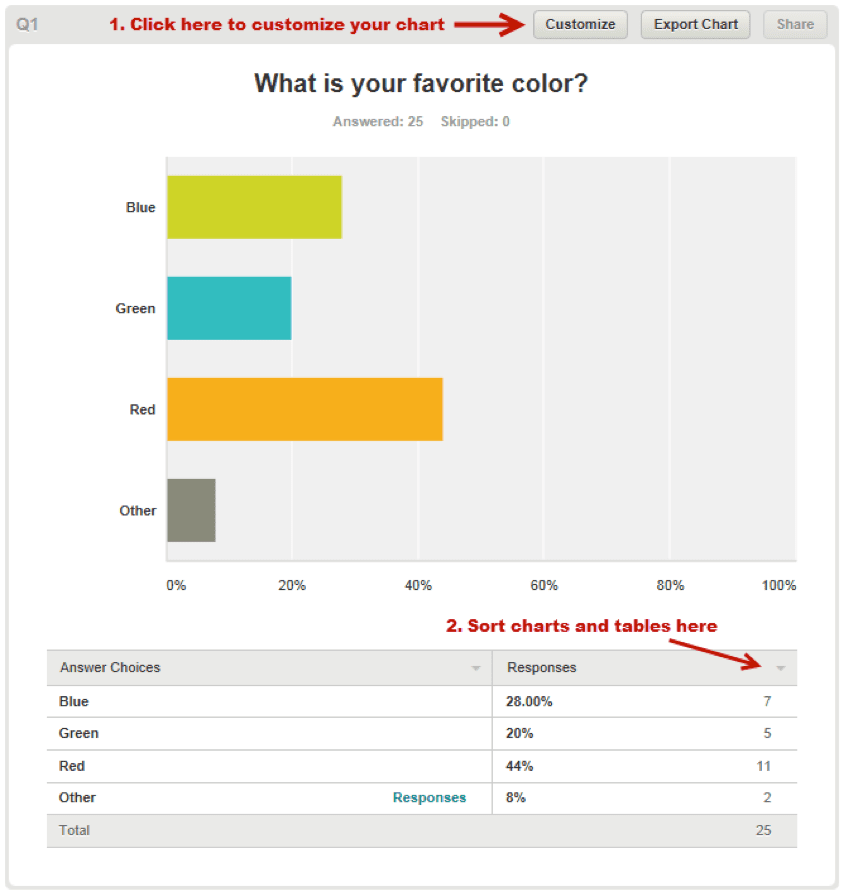Open the Responses column sort dropdown arrow

pos(780,668)
